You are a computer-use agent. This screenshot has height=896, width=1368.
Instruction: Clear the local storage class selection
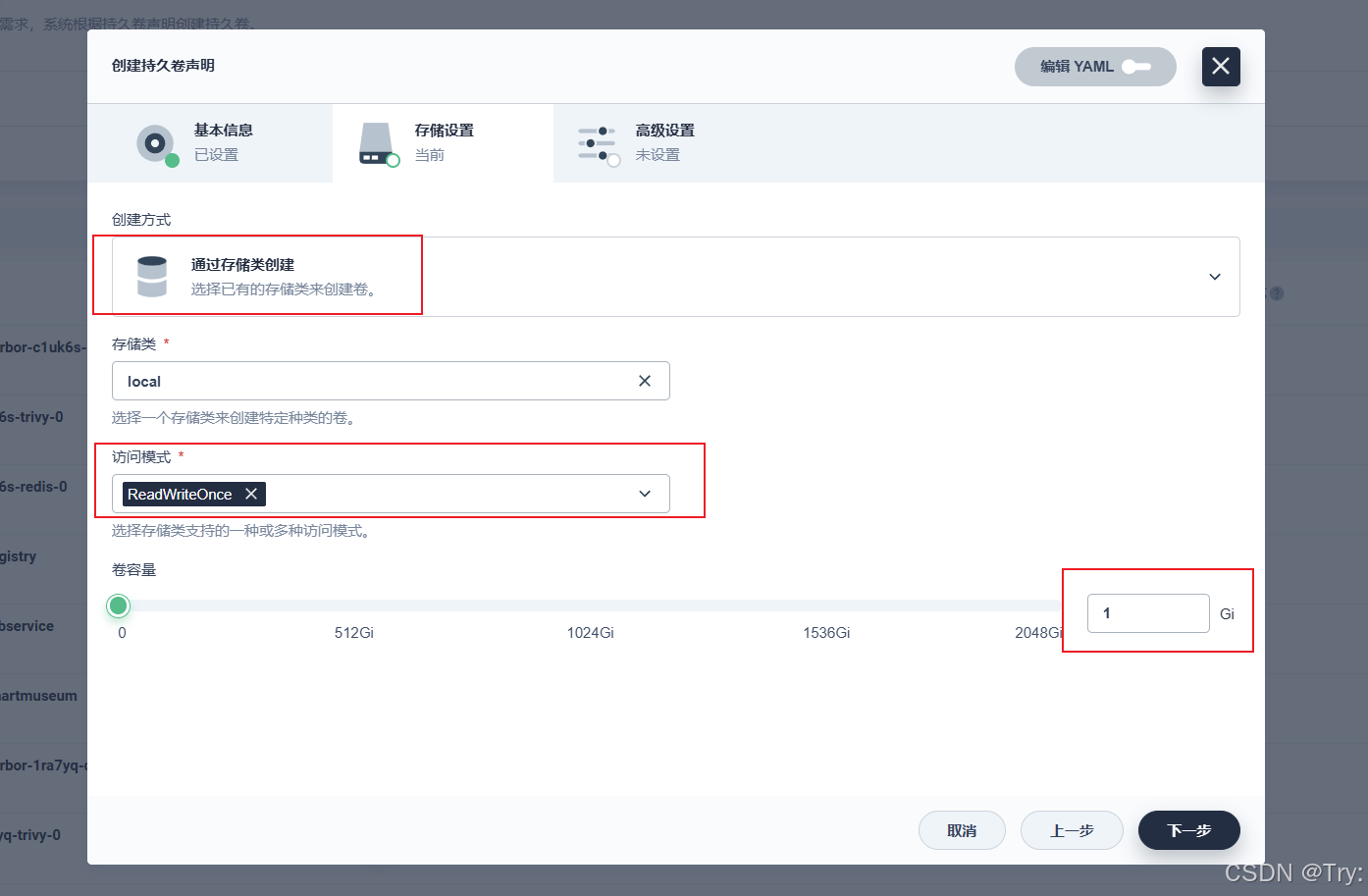[x=645, y=381]
